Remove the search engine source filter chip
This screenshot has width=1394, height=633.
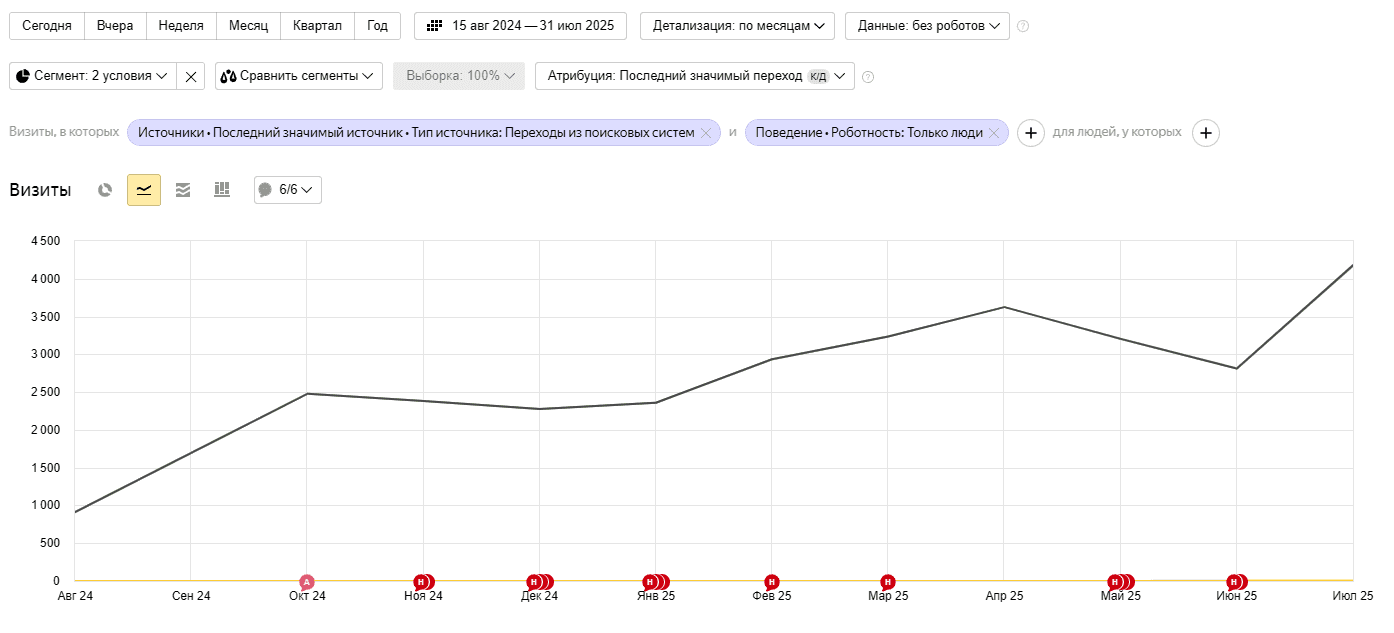point(706,133)
